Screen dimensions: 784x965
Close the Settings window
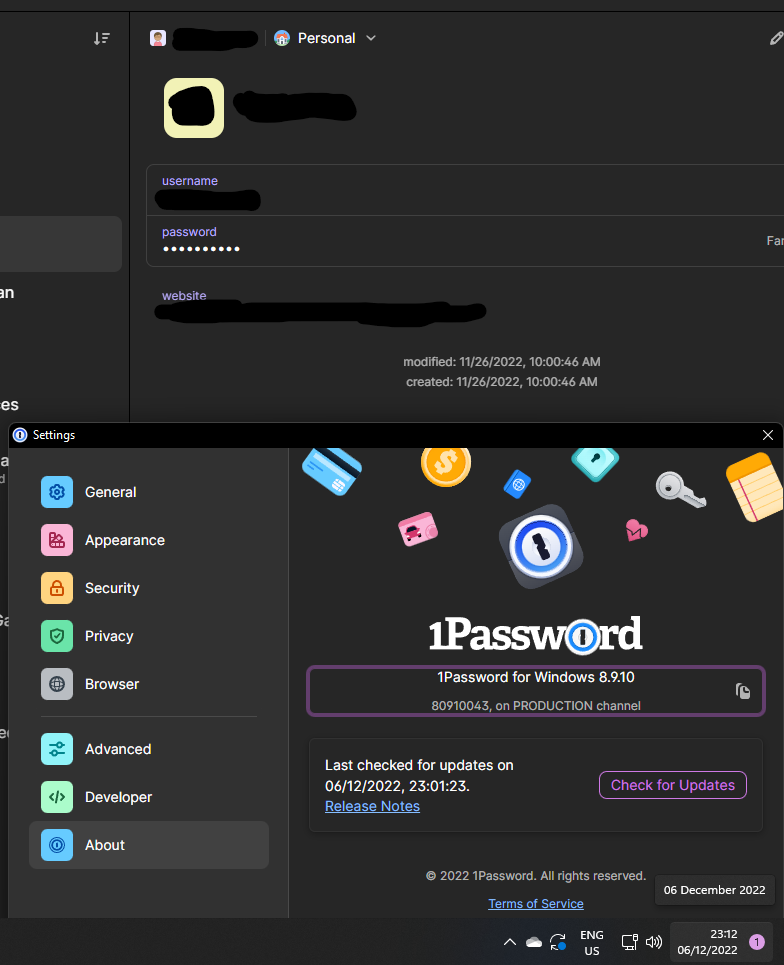[768, 435]
